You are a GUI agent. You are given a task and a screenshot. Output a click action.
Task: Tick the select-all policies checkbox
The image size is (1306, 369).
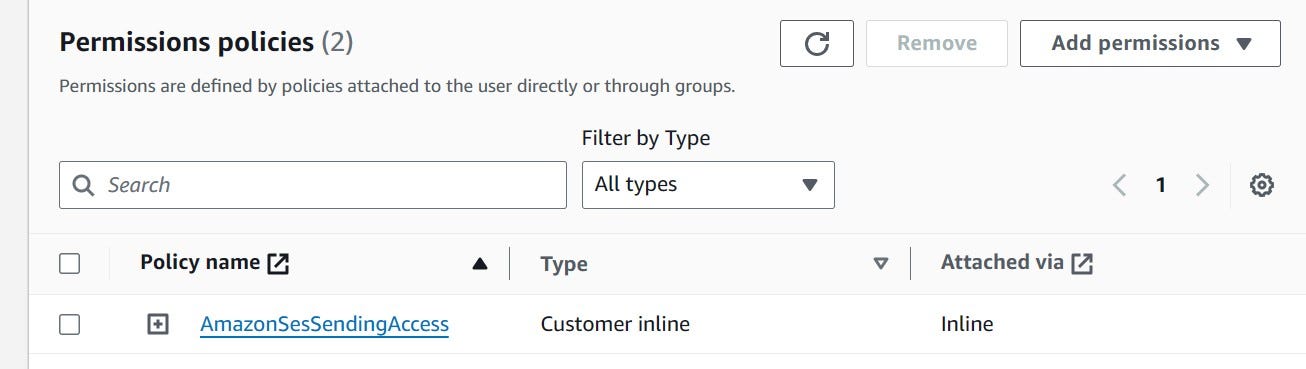pyautogui.click(x=69, y=264)
